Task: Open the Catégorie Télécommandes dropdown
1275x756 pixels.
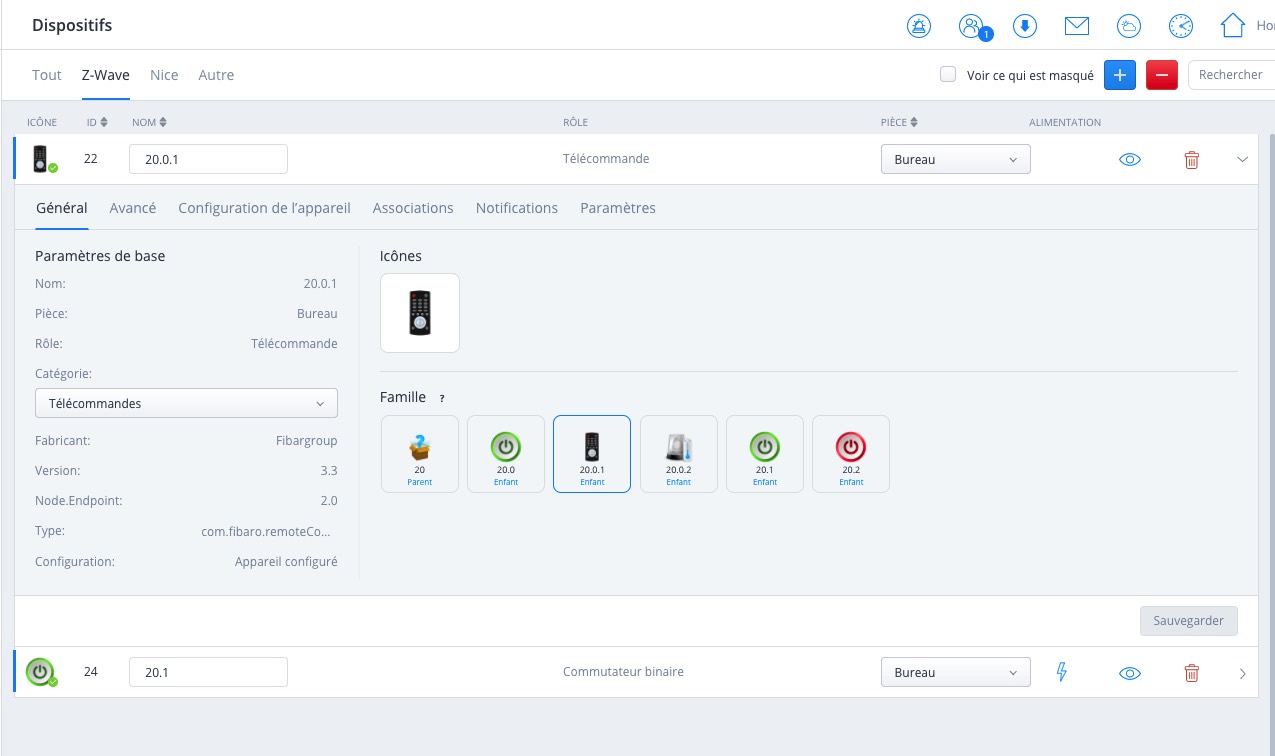Action: point(186,403)
